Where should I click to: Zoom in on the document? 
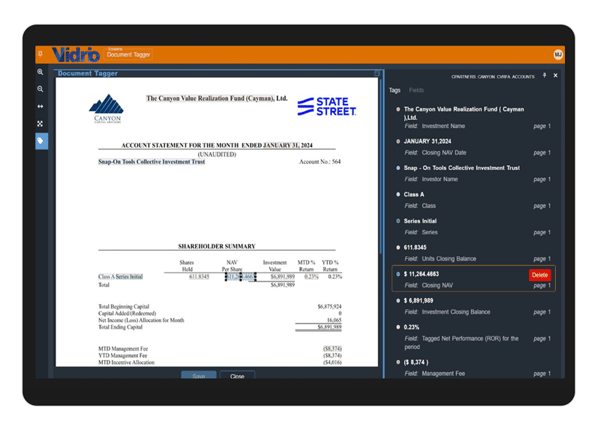point(40,72)
